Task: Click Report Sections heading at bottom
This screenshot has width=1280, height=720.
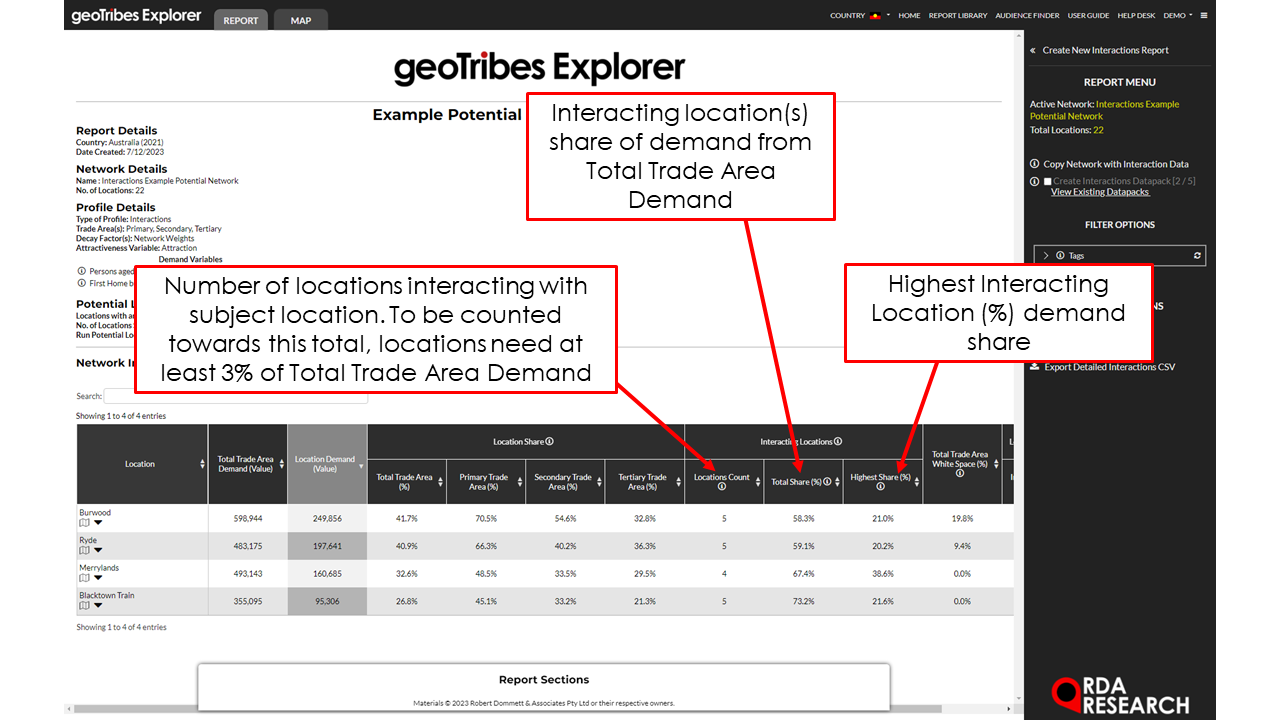Action: tap(544, 680)
